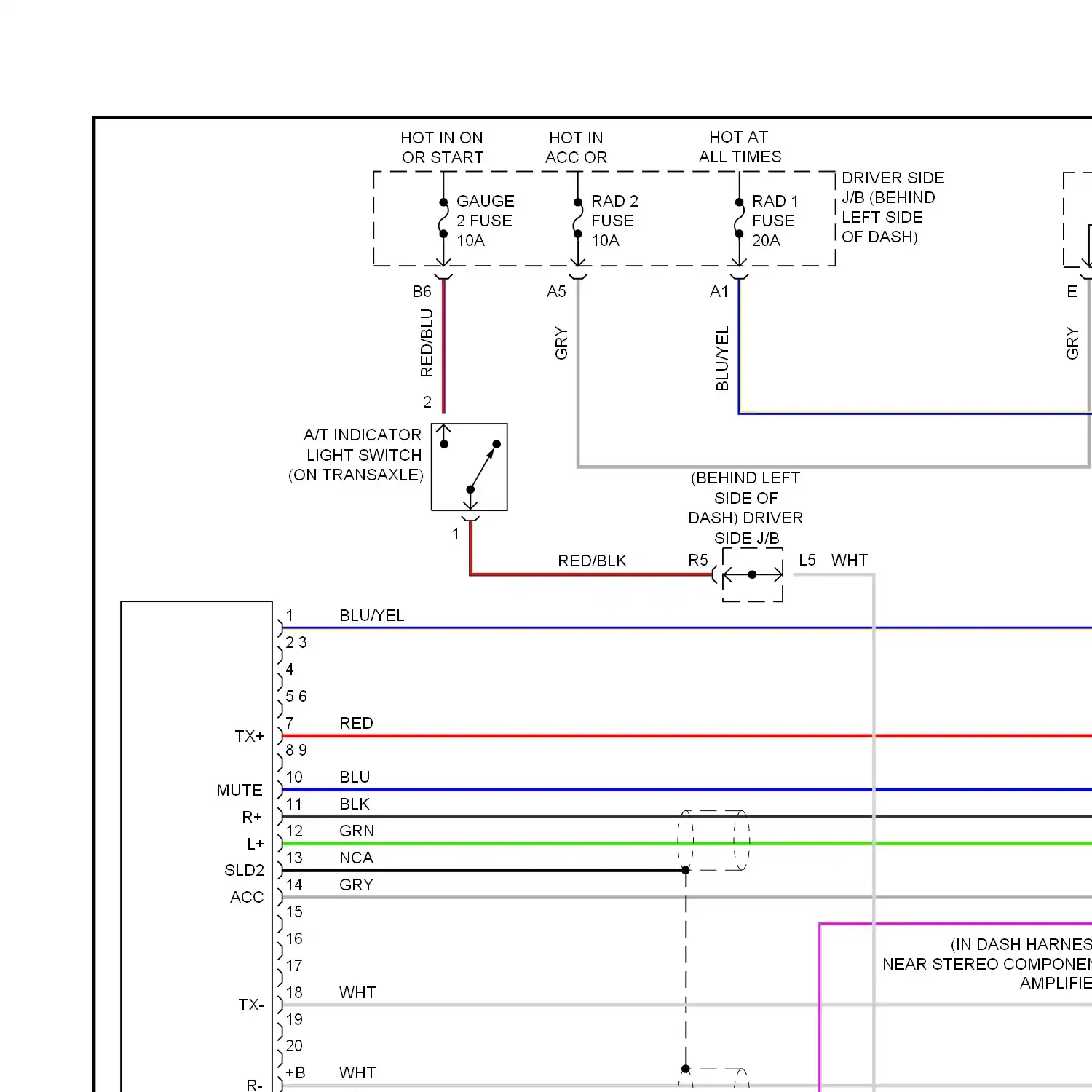Screen dimensions: 1092x1092
Task: Click the RAD 1 fuse symbol
Action: point(739,218)
